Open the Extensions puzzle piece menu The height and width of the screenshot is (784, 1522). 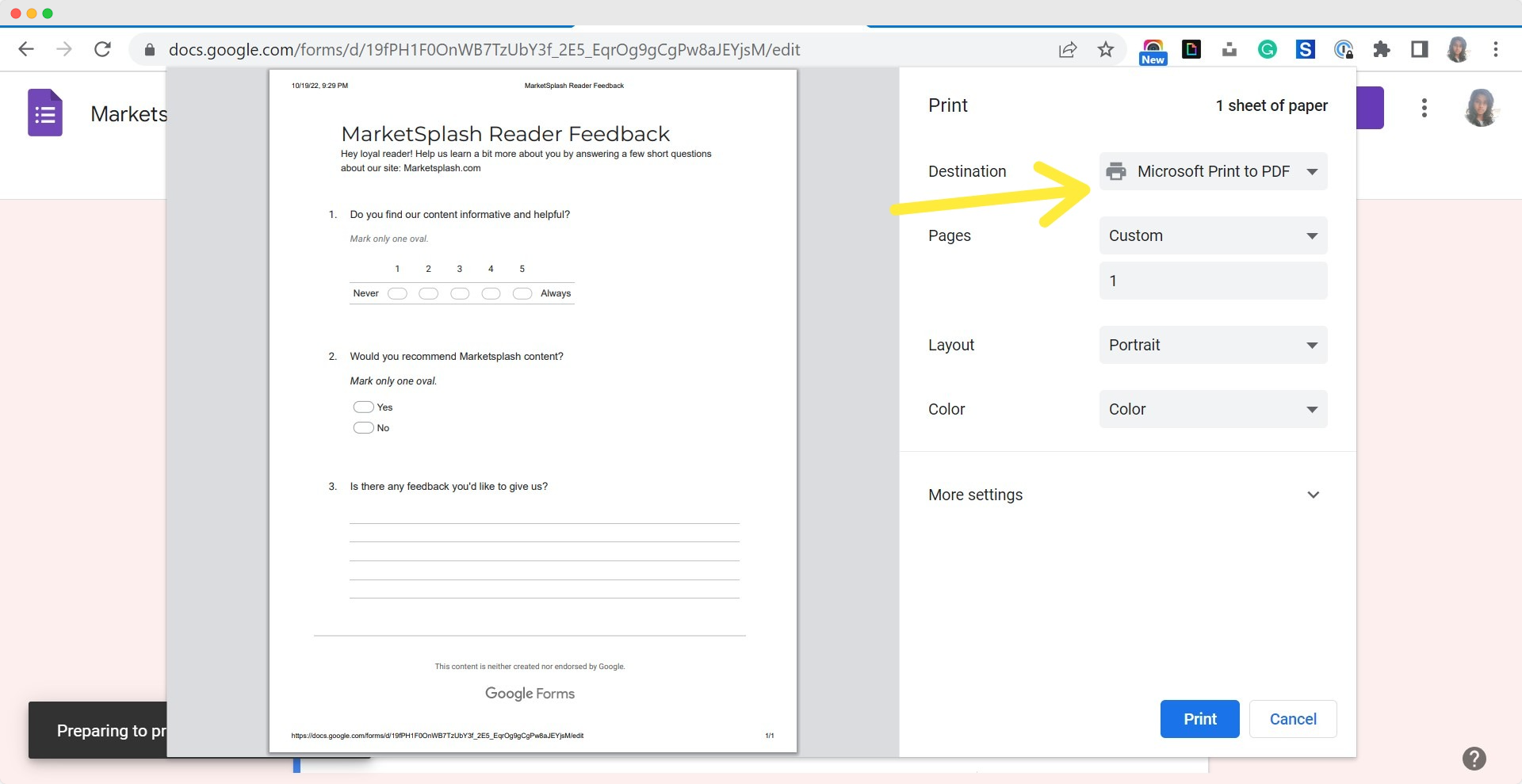pyautogui.click(x=1382, y=49)
